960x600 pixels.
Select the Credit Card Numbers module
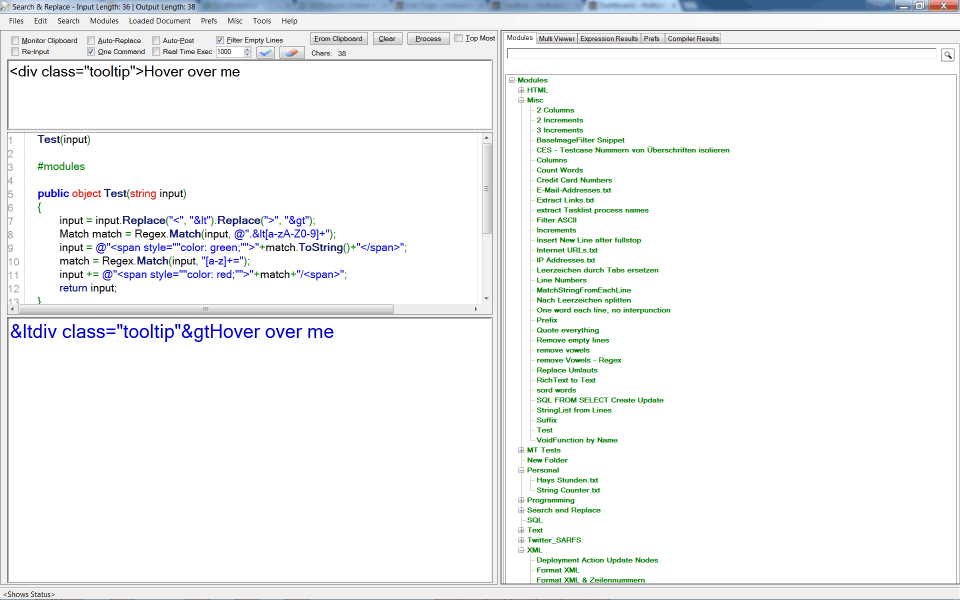click(x=574, y=180)
